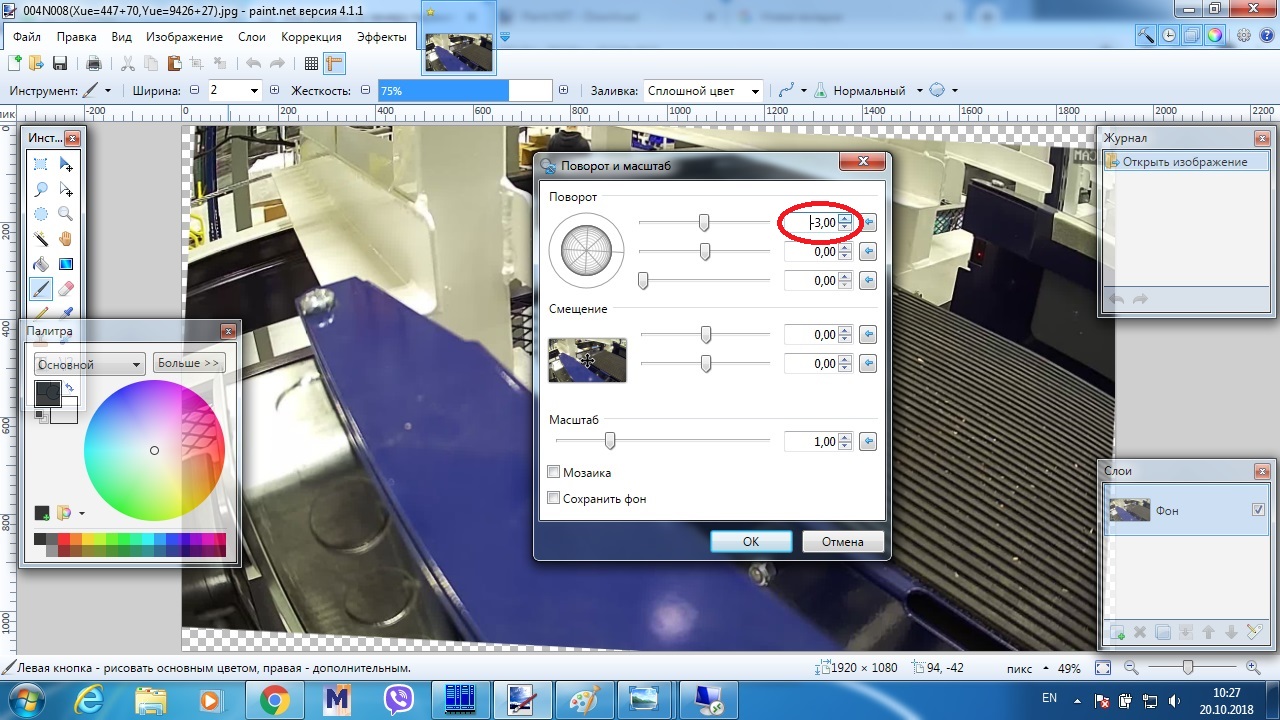Expand the image list arrow beside thumbnail

coord(505,37)
